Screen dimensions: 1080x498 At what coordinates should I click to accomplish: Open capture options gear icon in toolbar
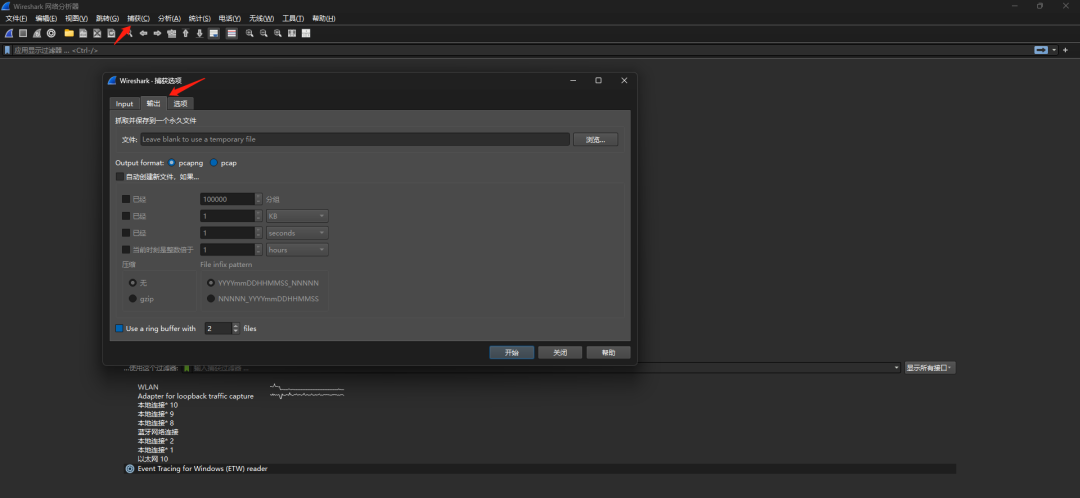click(51, 33)
